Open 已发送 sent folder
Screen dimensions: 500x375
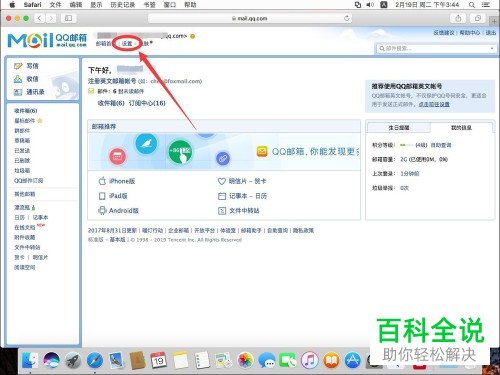click(x=22, y=151)
